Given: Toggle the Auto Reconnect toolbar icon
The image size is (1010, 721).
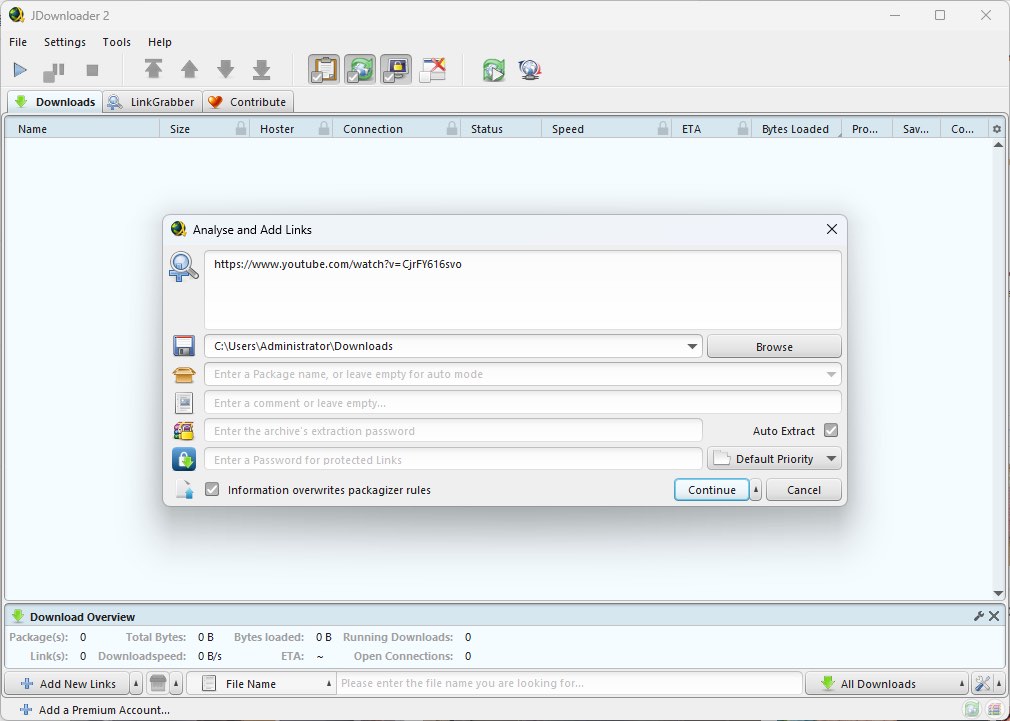Looking at the screenshot, I should pyautogui.click(x=360, y=70).
